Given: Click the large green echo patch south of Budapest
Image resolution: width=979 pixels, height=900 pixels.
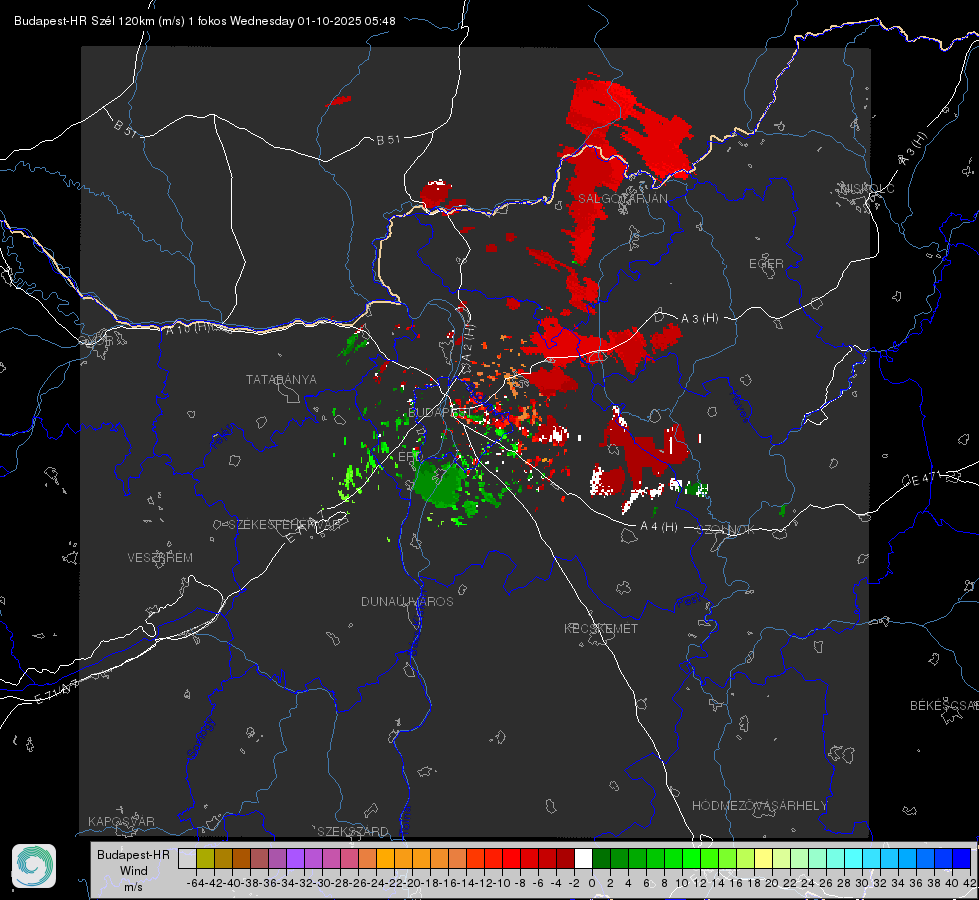Looking at the screenshot, I should tap(440, 482).
